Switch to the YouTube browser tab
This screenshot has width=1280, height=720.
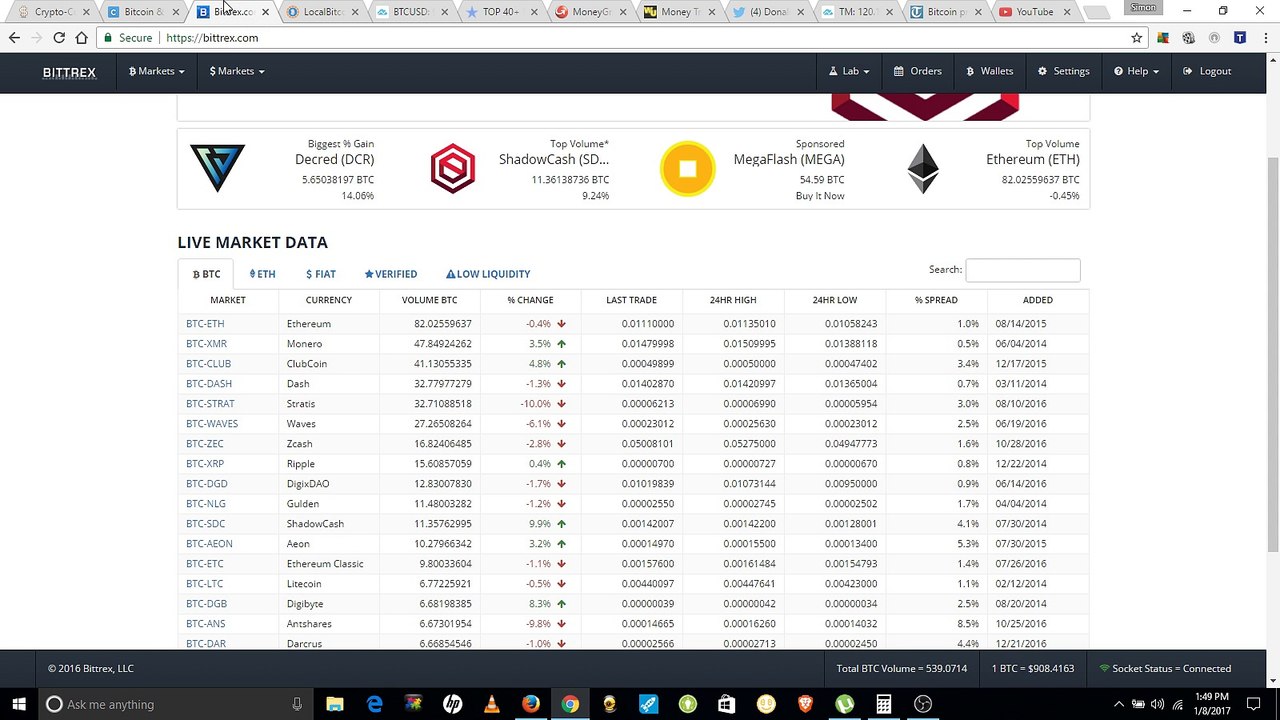pyautogui.click(x=1034, y=12)
